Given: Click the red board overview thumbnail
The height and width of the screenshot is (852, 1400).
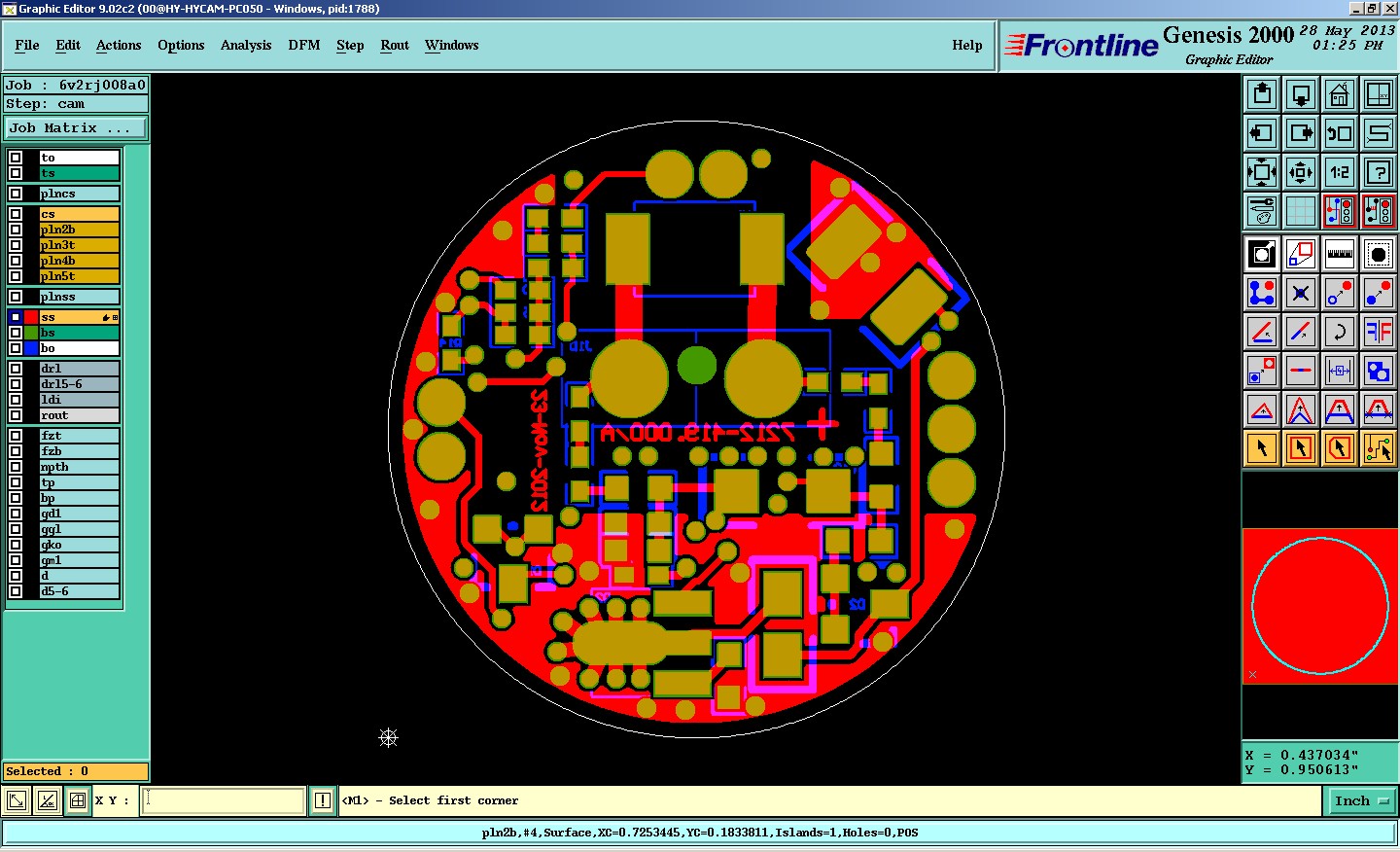Looking at the screenshot, I should click(x=1320, y=606).
